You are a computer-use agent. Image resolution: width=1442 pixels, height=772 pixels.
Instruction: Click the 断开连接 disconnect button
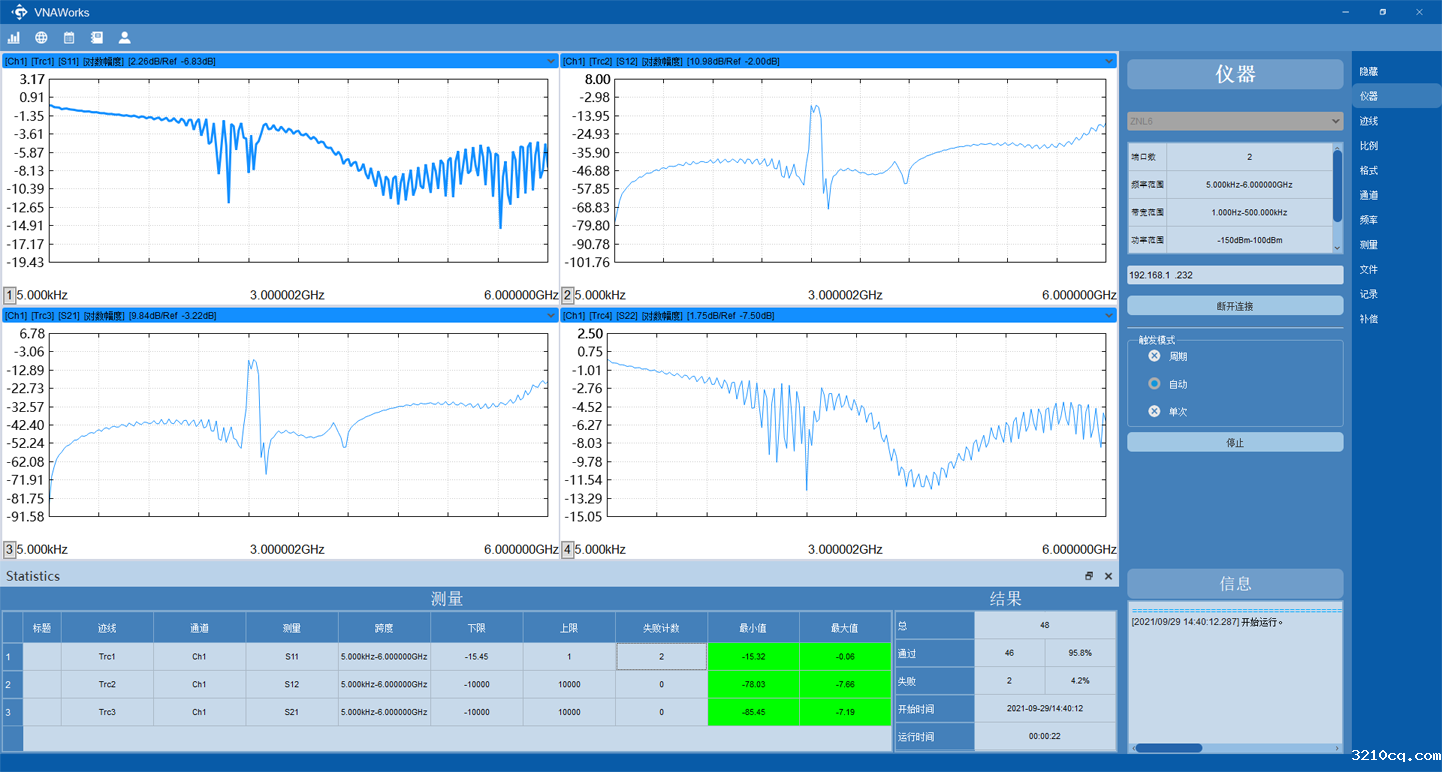[x=1235, y=306]
